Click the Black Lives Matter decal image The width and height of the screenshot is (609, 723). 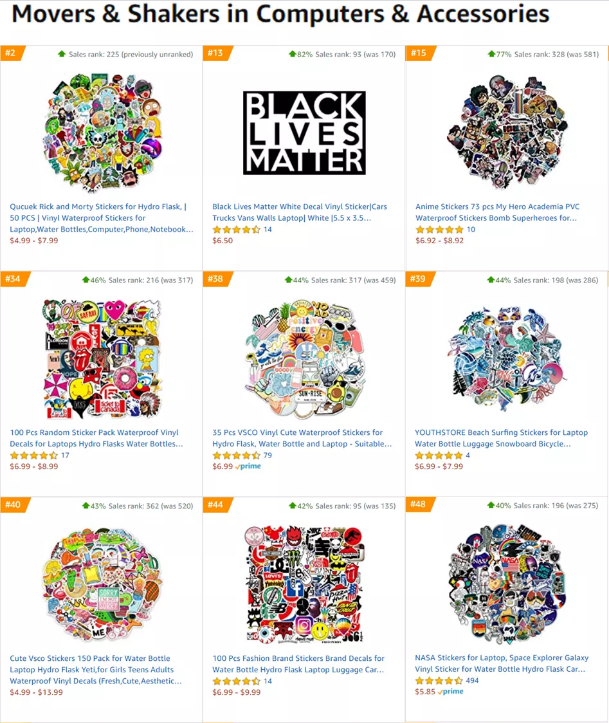[304, 133]
